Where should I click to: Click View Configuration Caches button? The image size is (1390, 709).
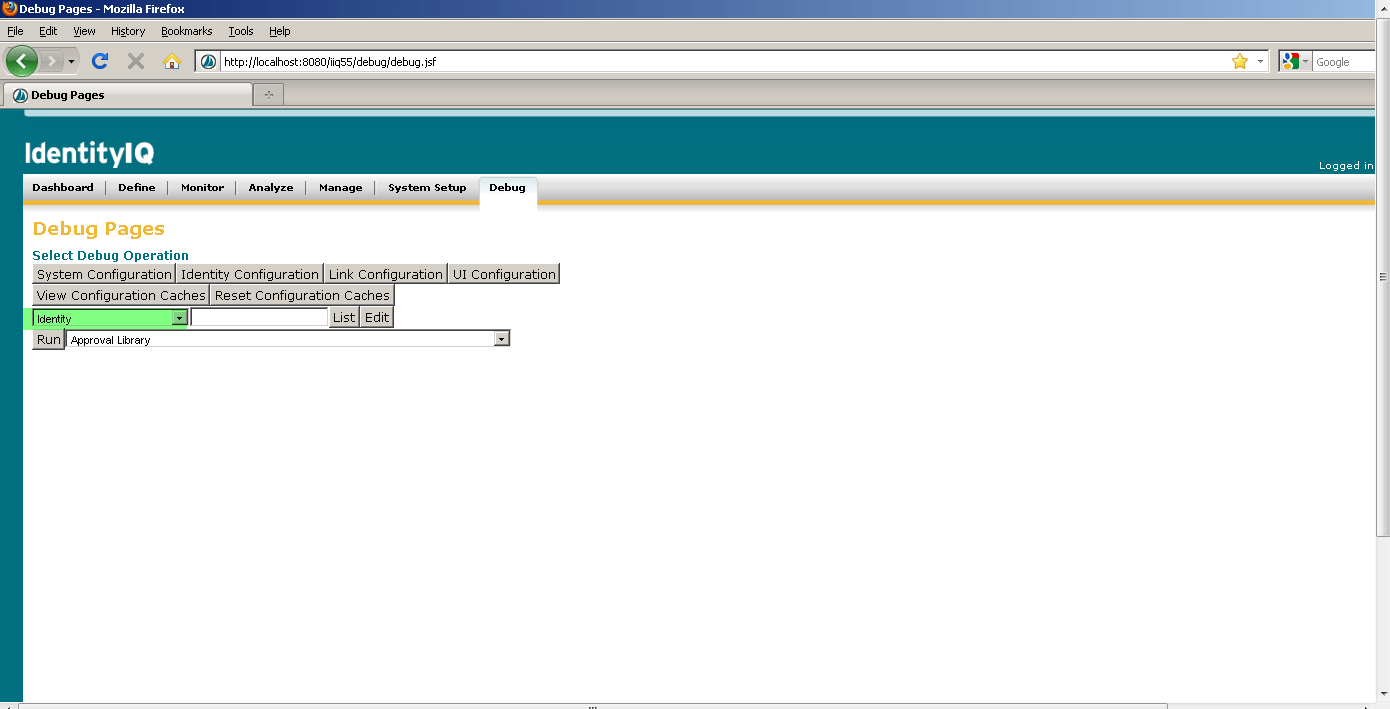121,295
